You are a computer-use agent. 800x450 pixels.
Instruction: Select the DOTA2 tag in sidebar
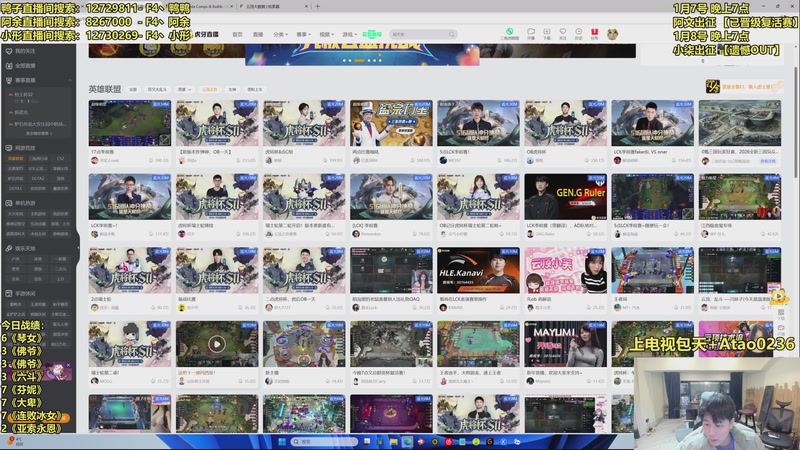tap(38, 179)
